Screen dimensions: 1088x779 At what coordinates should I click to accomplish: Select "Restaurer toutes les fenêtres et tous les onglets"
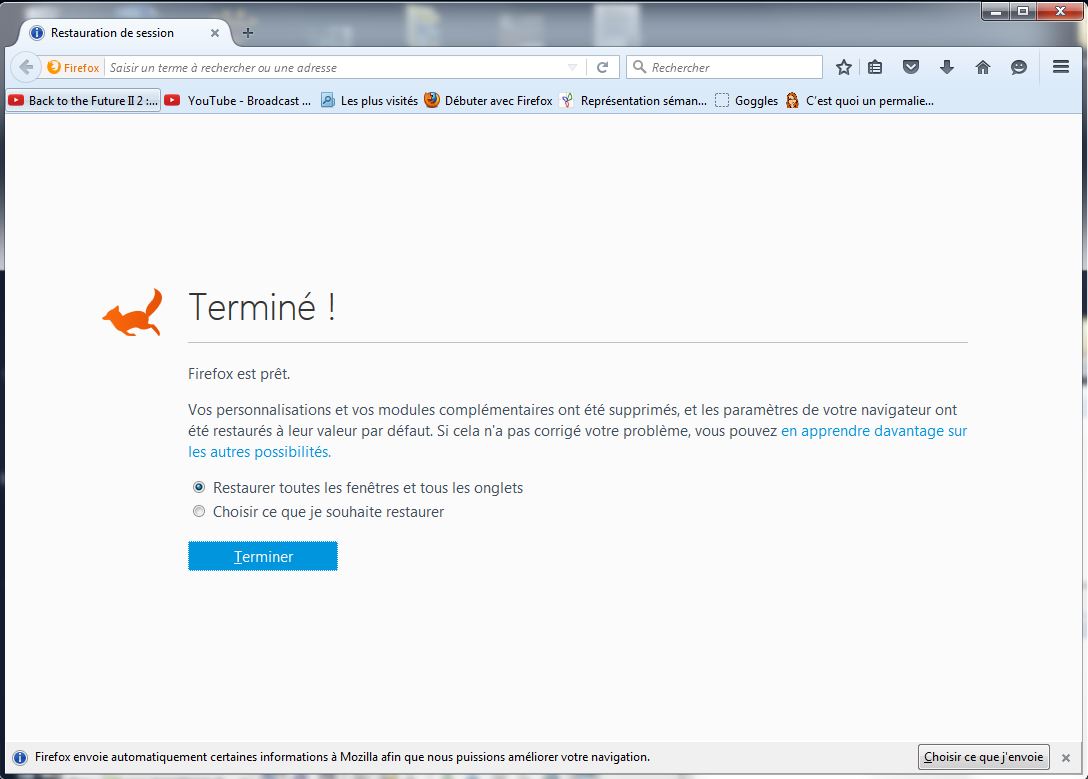(x=199, y=488)
